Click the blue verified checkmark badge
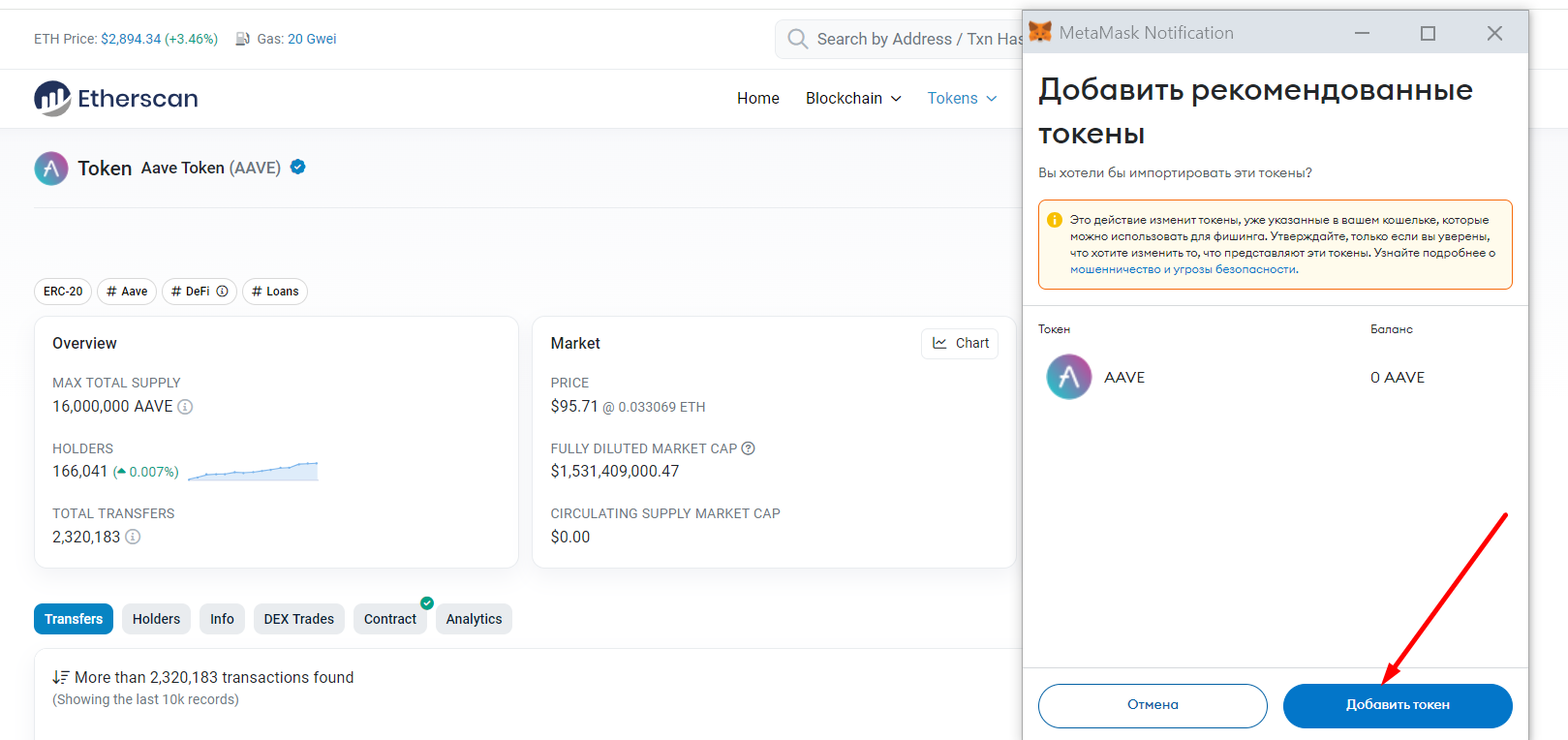 (x=298, y=167)
